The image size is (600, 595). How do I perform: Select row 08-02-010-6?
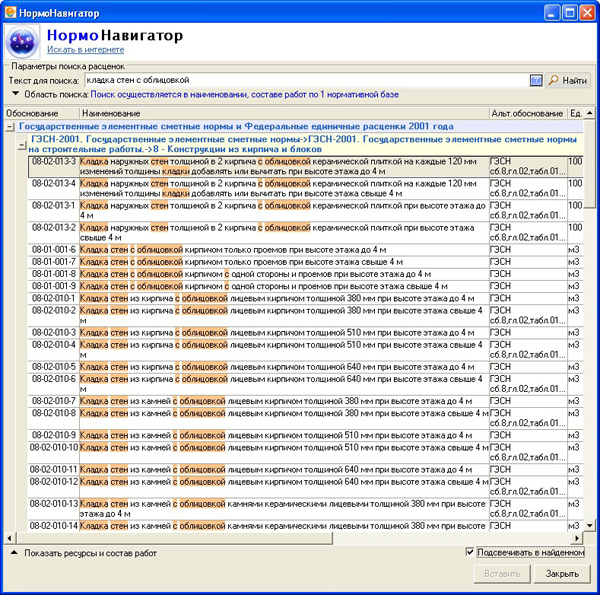coord(305,384)
